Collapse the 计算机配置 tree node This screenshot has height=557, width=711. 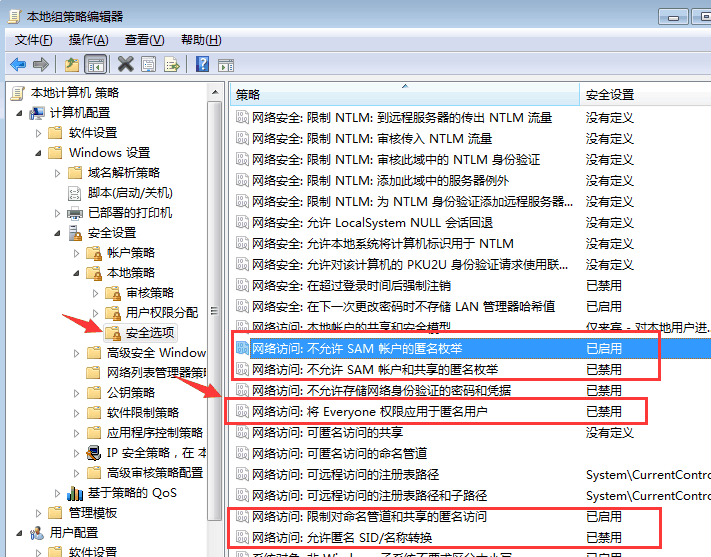pos(19,113)
